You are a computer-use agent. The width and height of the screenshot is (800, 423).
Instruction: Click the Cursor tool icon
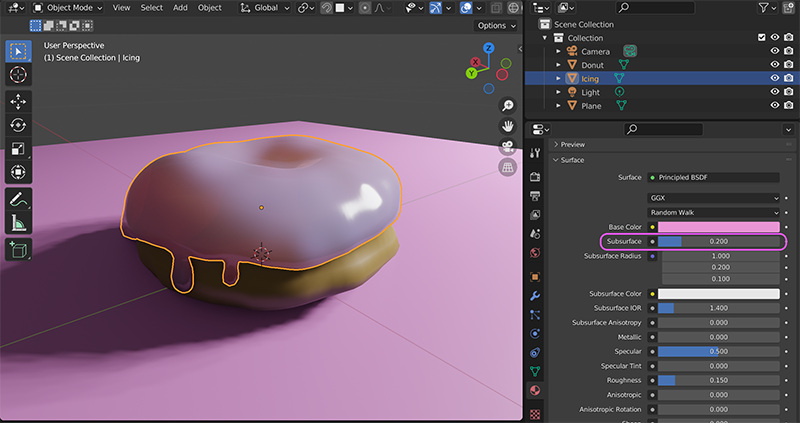coord(18,75)
